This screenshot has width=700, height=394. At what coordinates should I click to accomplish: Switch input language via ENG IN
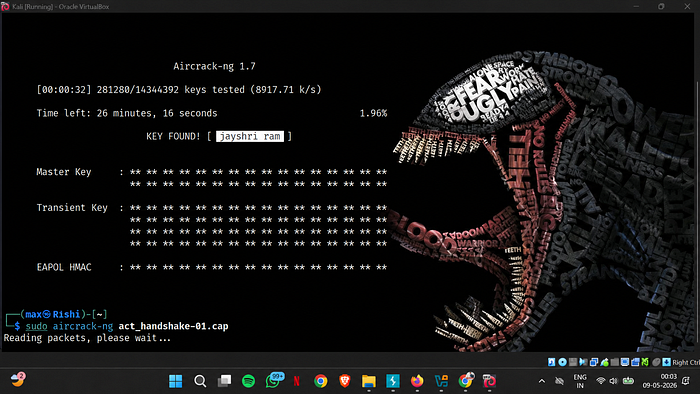click(x=580, y=381)
